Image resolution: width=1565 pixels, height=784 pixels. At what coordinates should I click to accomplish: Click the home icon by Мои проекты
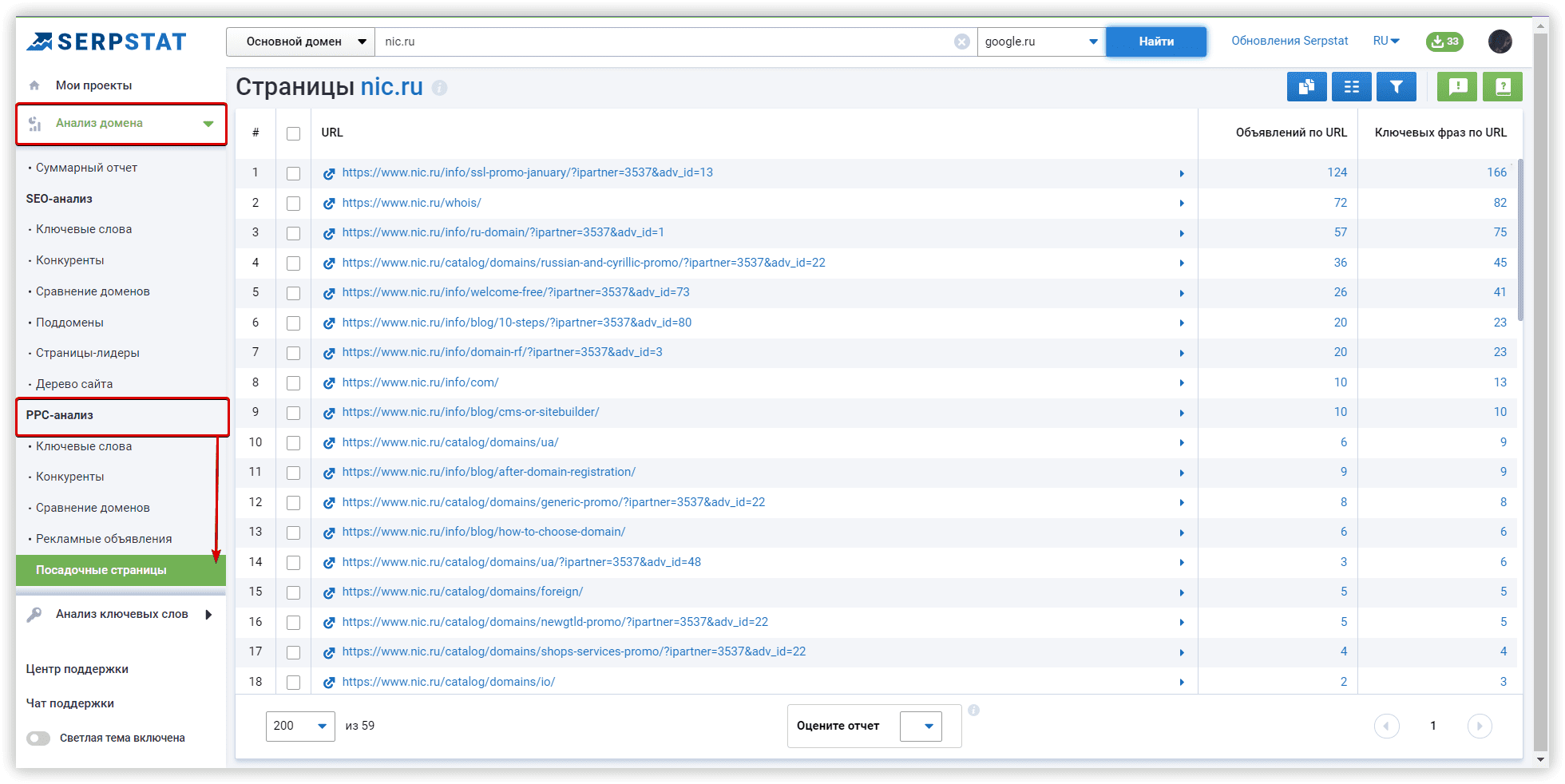click(x=34, y=85)
